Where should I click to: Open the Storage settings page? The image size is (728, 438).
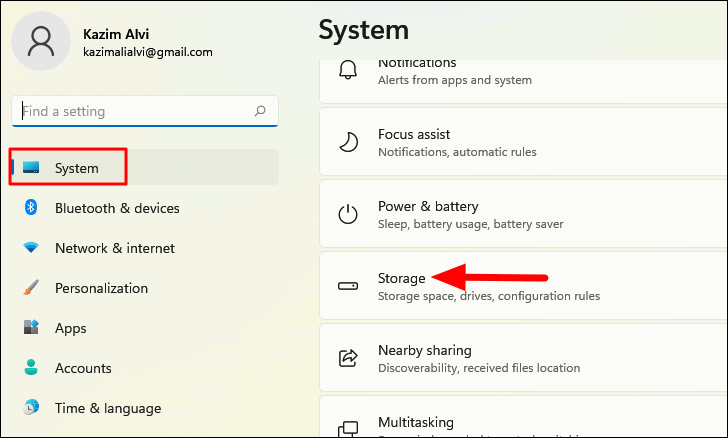(523, 286)
